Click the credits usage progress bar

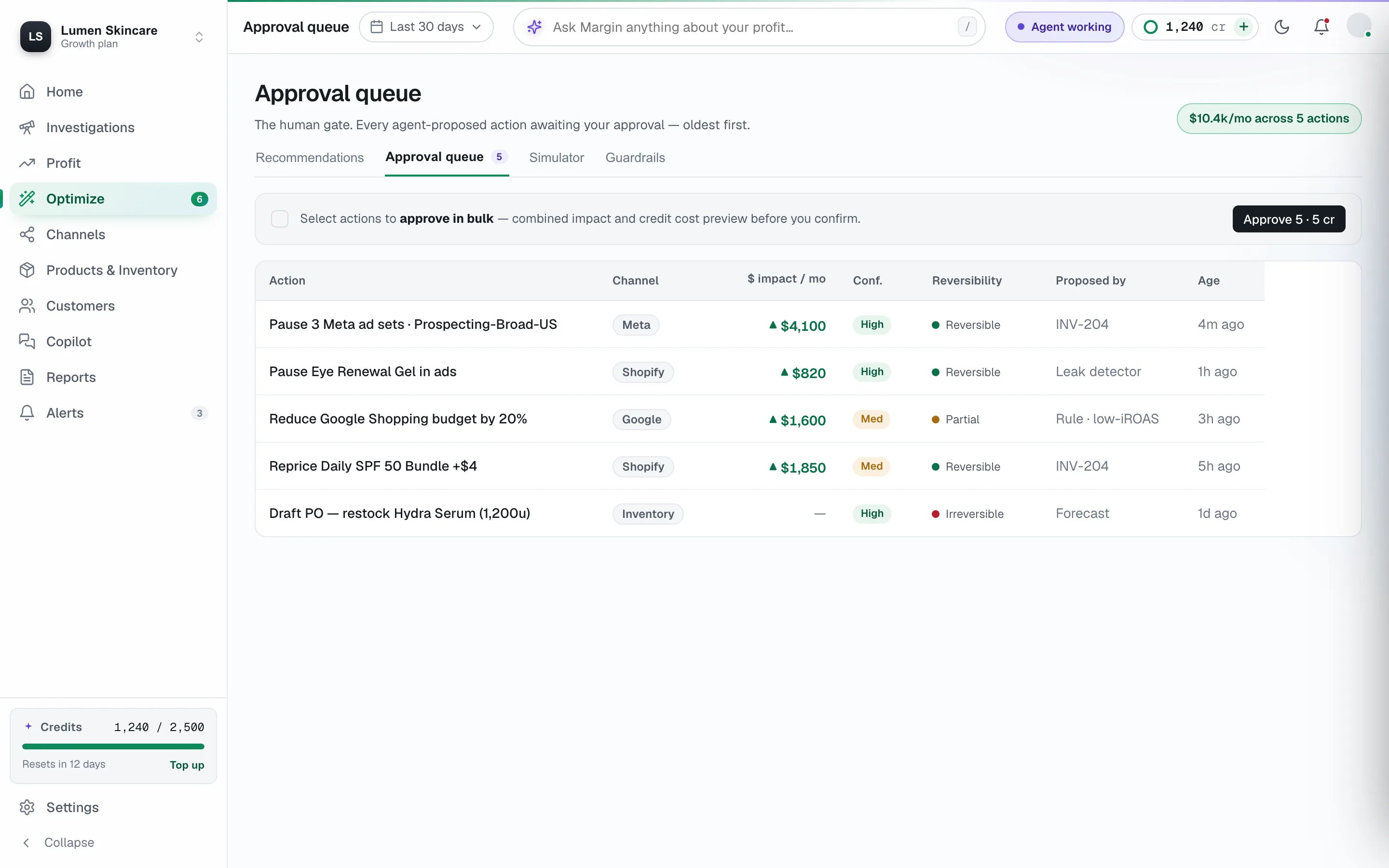click(113, 746)
